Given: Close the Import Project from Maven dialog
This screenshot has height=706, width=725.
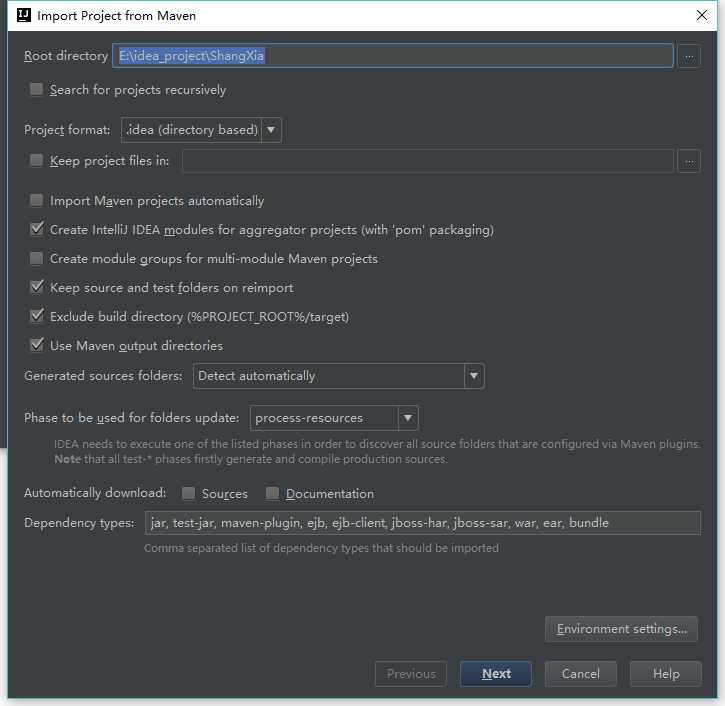Looking at the screenshot, I should click(x=702, y=15).
